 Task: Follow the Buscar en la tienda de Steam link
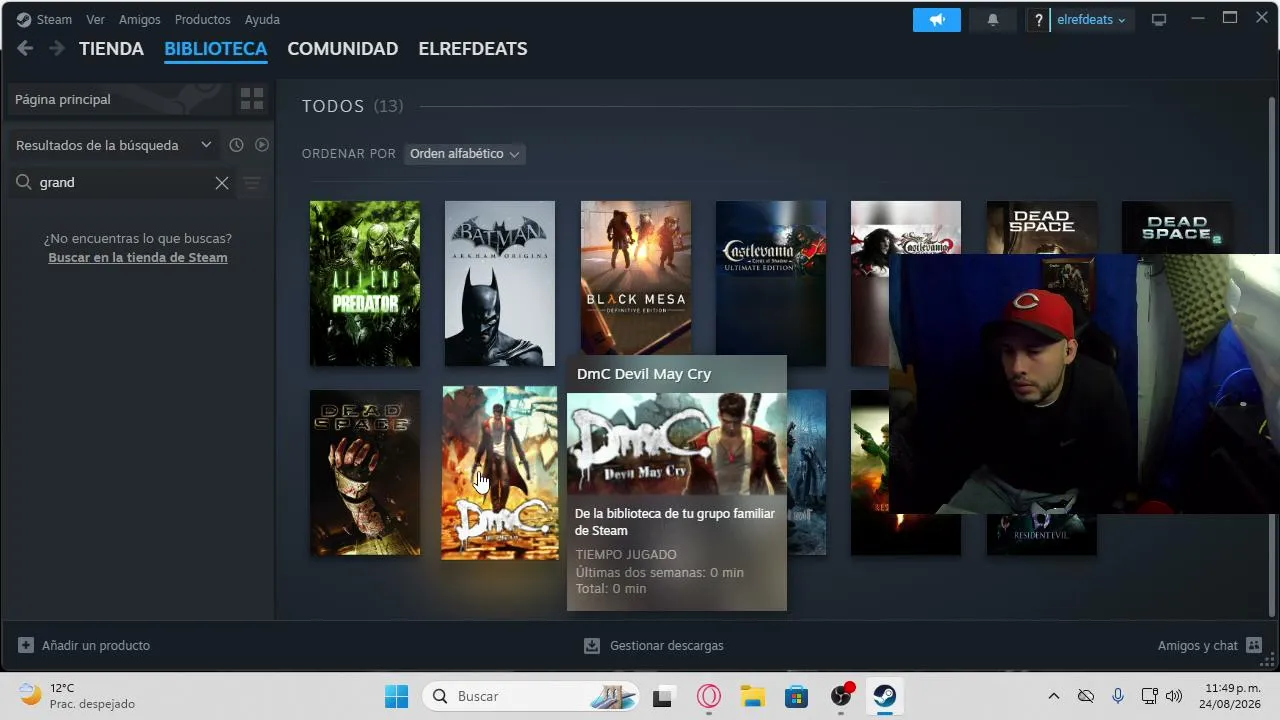(138, 257)
